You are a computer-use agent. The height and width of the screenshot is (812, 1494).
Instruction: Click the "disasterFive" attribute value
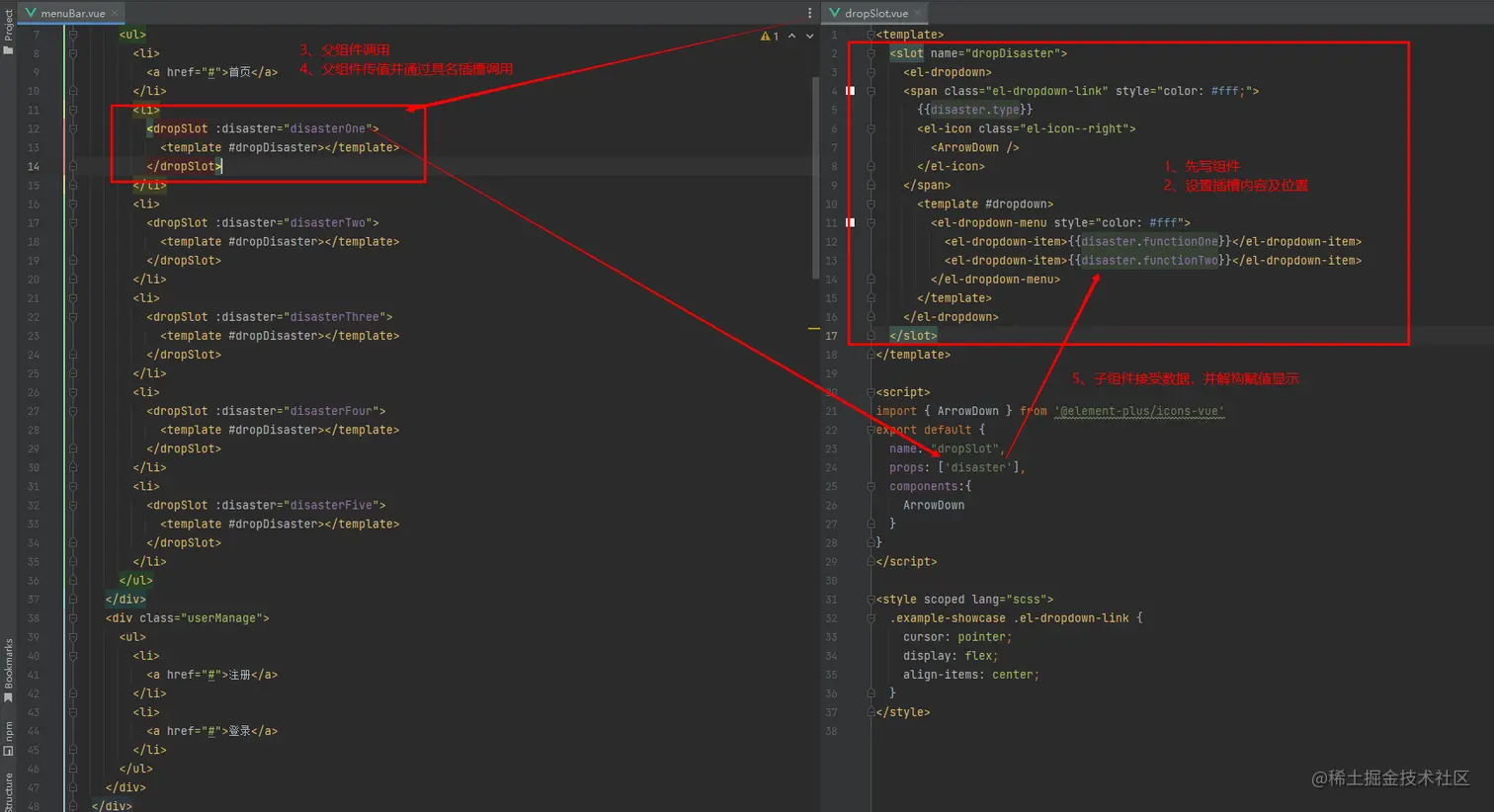332,505
